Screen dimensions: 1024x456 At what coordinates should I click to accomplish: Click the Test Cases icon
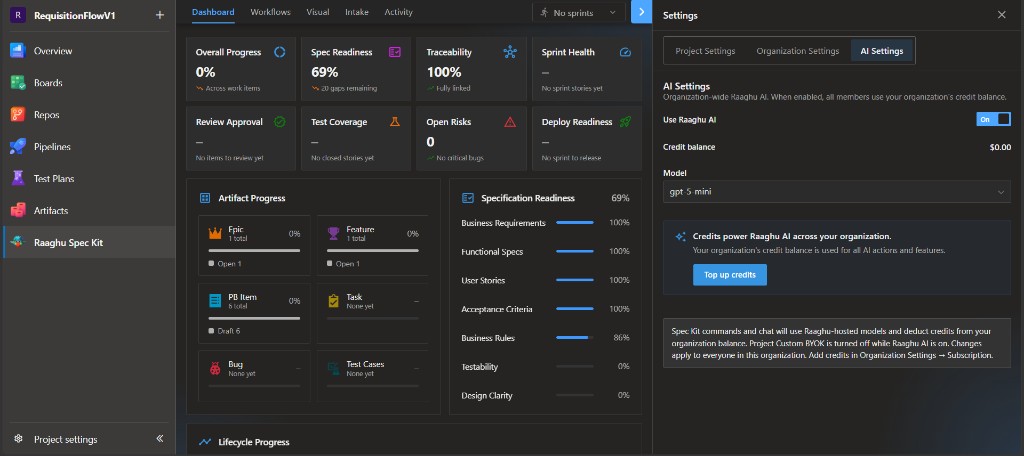point(334,368)
